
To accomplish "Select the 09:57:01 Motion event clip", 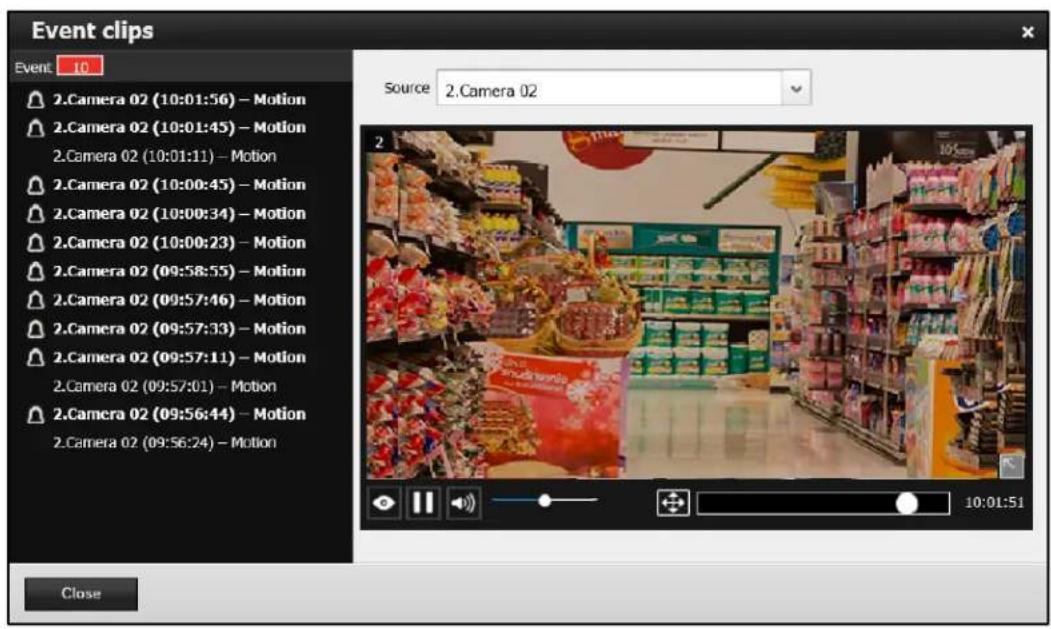I will [164, 386].
